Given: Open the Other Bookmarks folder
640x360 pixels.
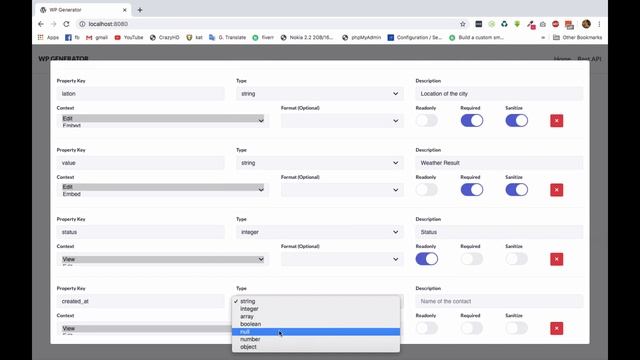Looking at the screenshot, I should point(577,38).
